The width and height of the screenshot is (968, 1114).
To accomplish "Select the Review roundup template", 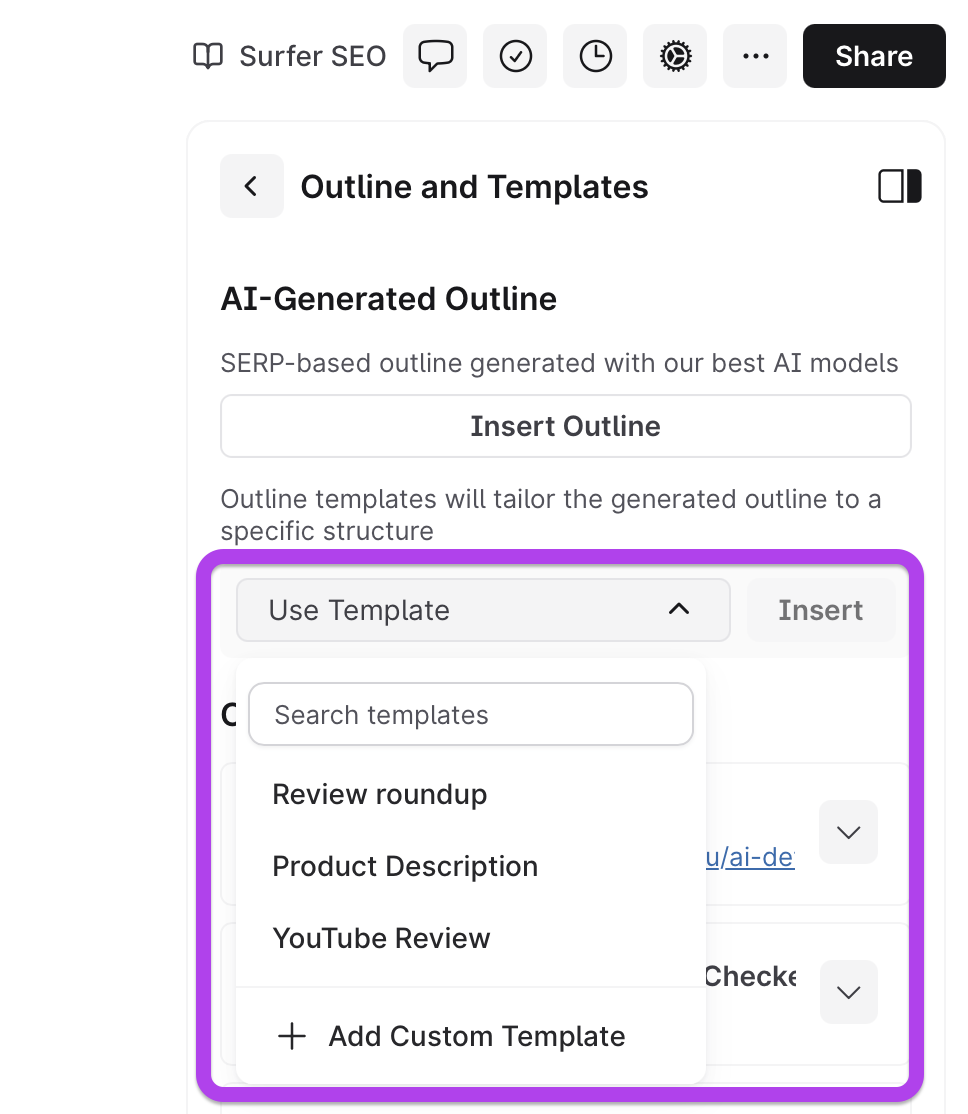I will [x=380, y=794].
